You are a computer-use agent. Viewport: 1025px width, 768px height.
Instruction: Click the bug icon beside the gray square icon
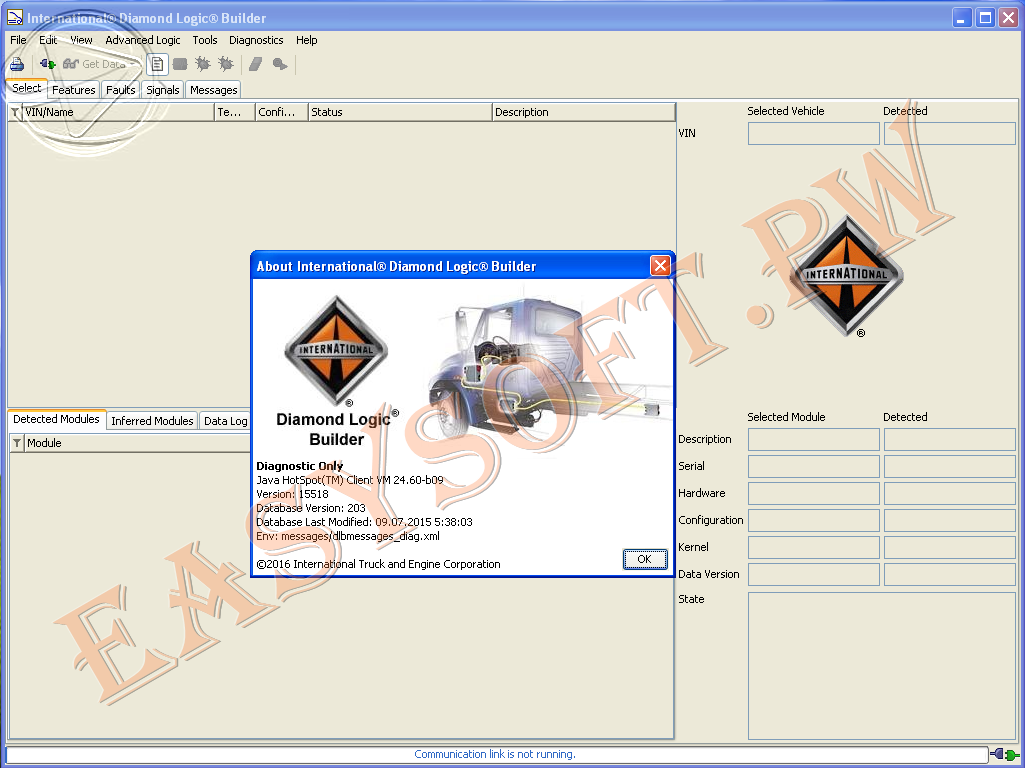[x=203, y=64]
